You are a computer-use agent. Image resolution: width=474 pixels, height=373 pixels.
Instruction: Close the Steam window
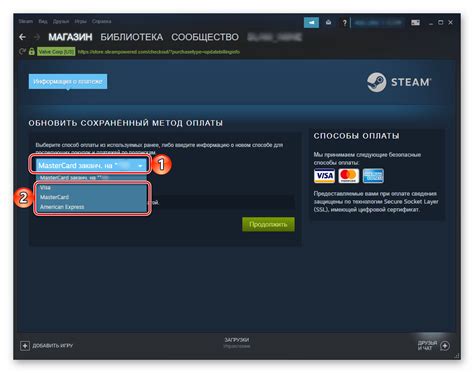tap(451, 23)
